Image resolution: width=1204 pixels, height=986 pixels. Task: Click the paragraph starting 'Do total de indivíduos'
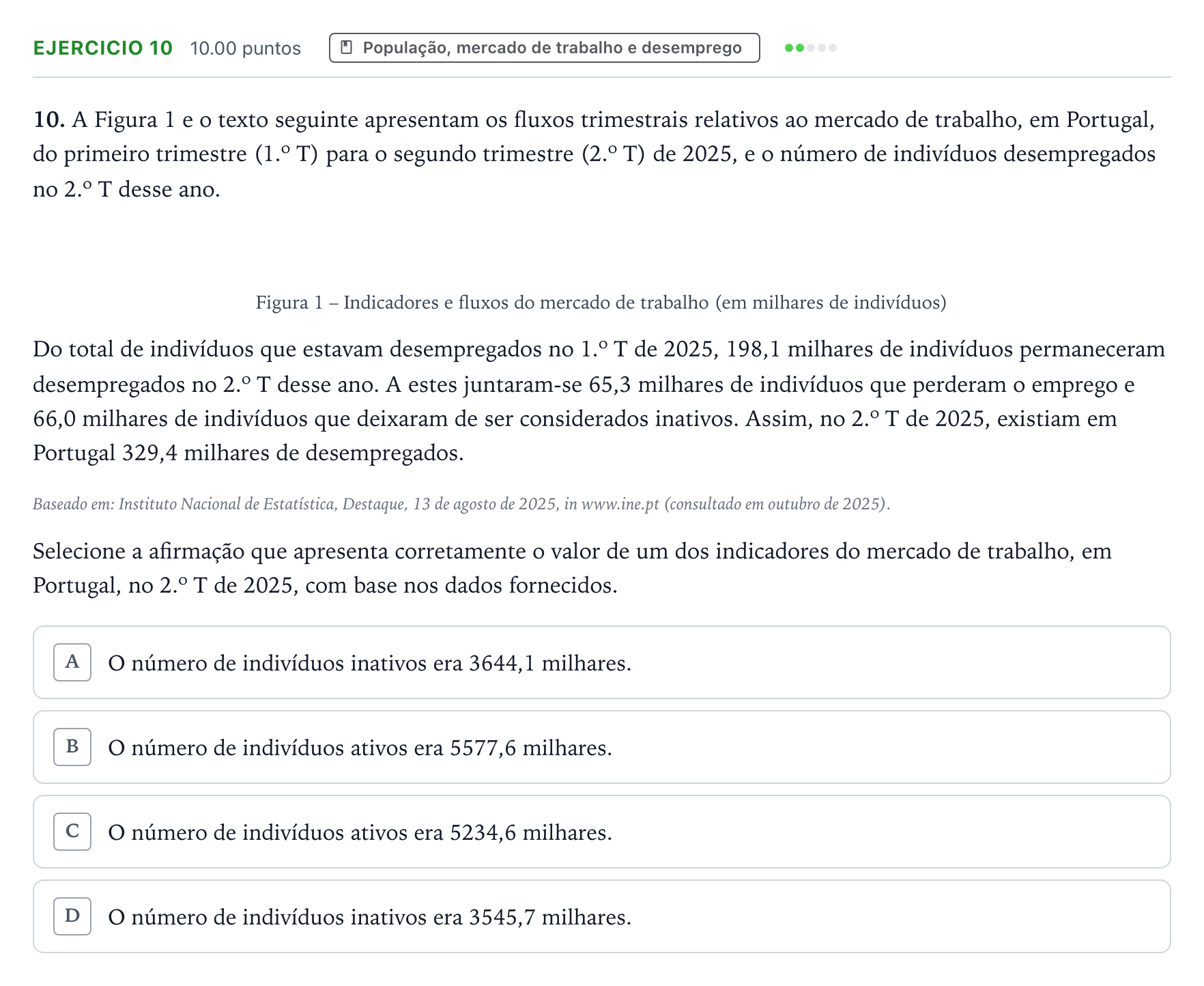click(599, 401)
